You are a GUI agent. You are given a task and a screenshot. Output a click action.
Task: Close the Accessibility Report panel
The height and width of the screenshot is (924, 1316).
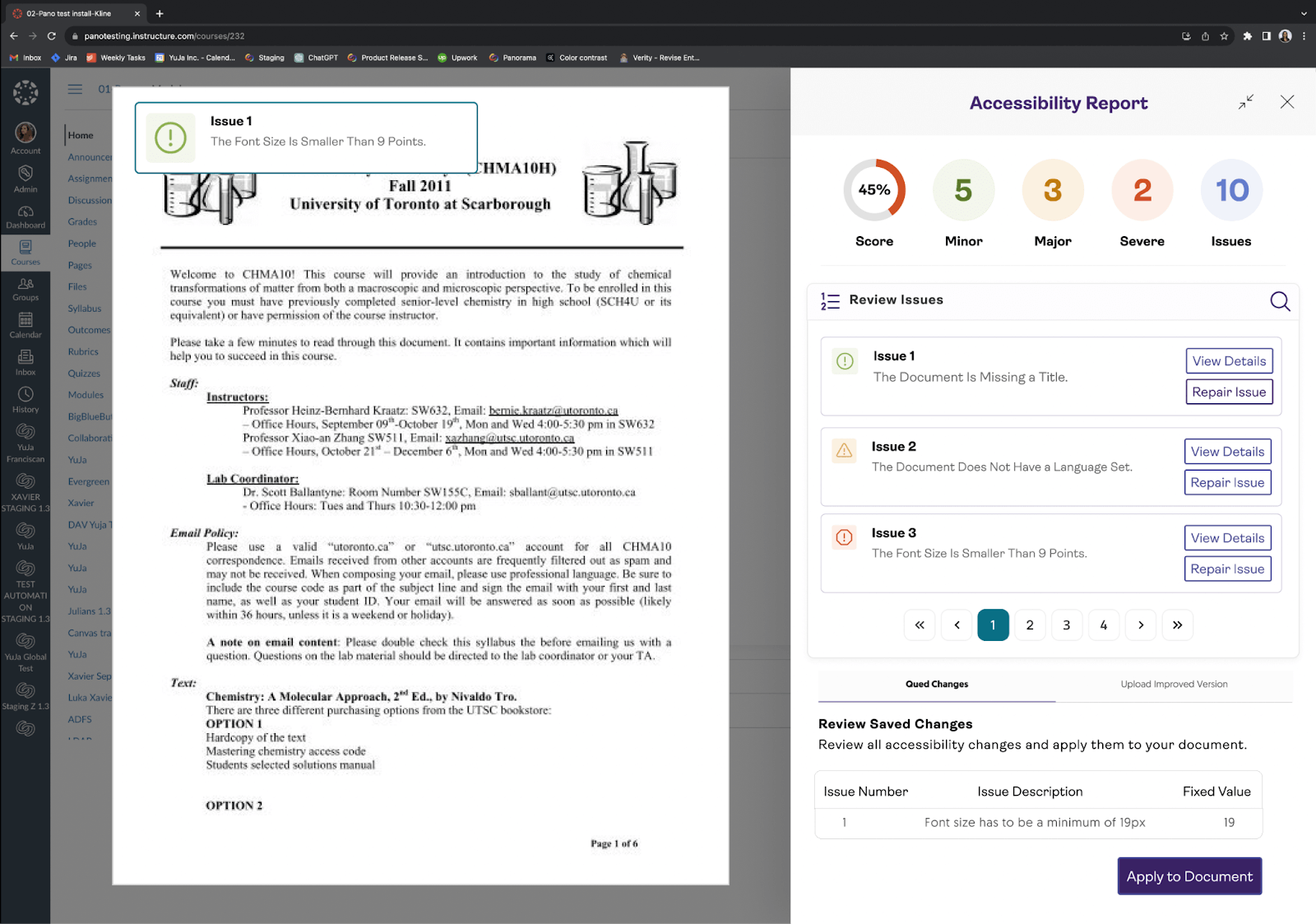(1287, 102)
